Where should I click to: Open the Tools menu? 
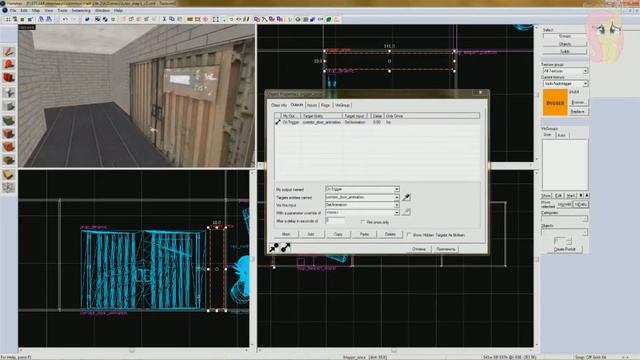(x=62, y=11)
